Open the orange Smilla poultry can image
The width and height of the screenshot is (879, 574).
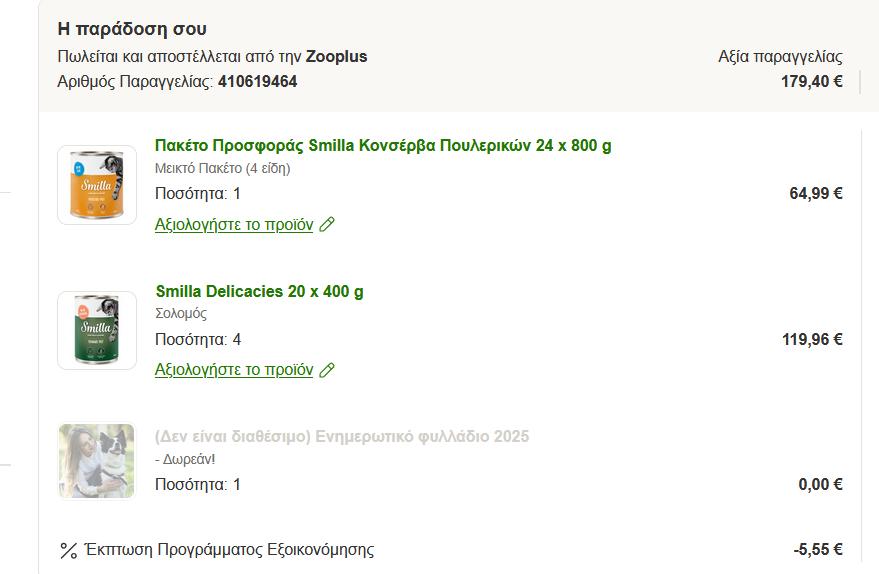pos(97,185)
